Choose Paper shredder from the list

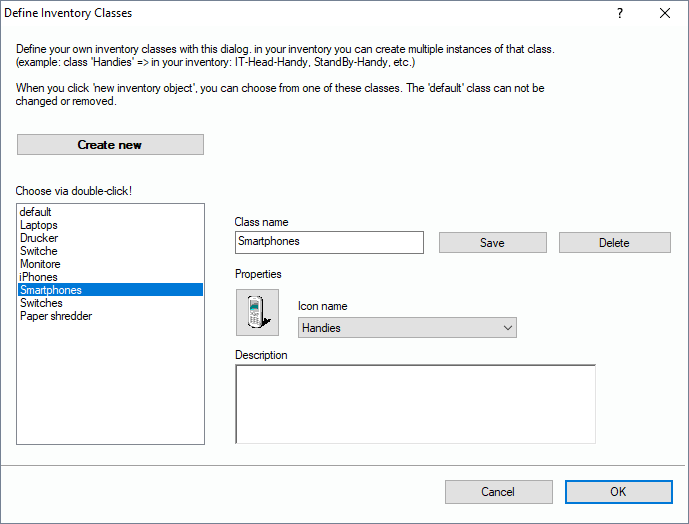[x=56, y=316]
